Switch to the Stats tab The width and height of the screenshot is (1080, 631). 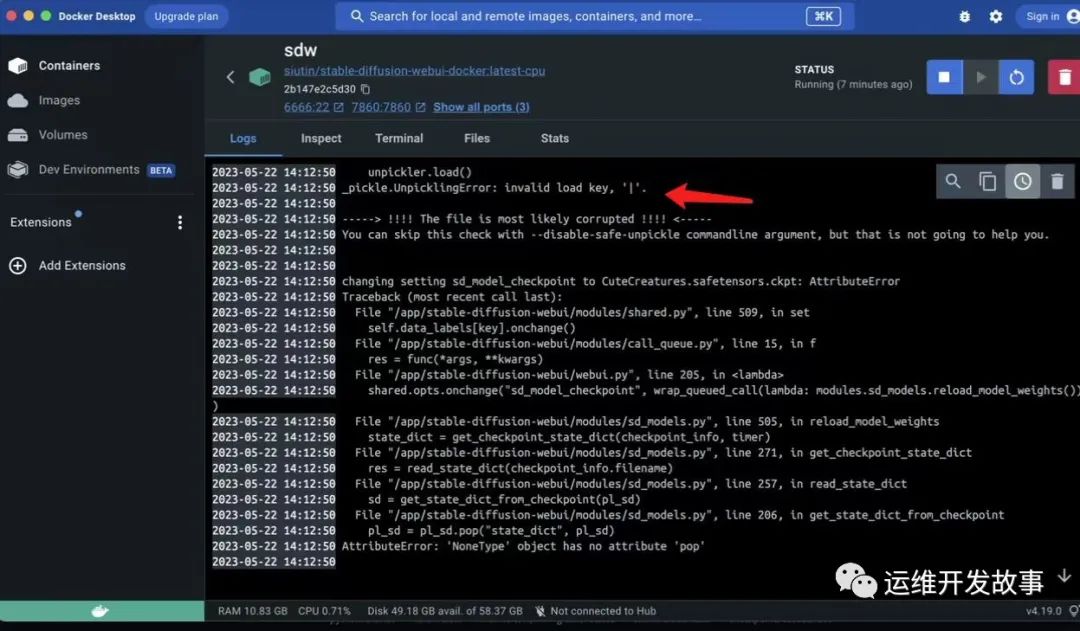point(554,138)
